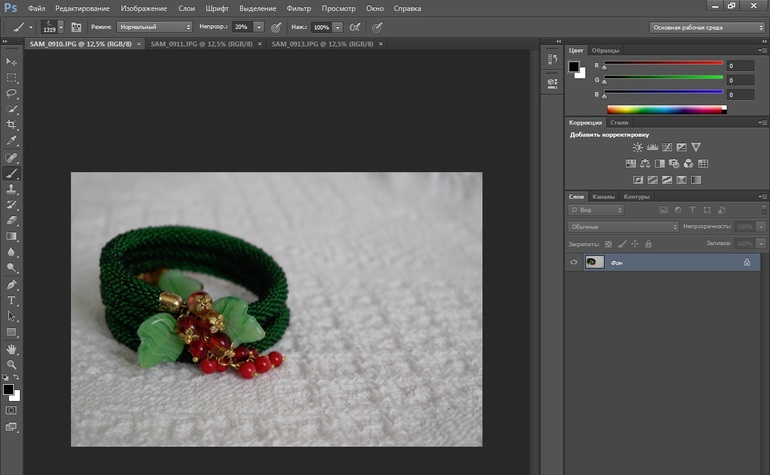This screenshot has width=770, height=475.
Task: Toggle lock transparent pixels in Закрепить
Action: tap(607, 243)
